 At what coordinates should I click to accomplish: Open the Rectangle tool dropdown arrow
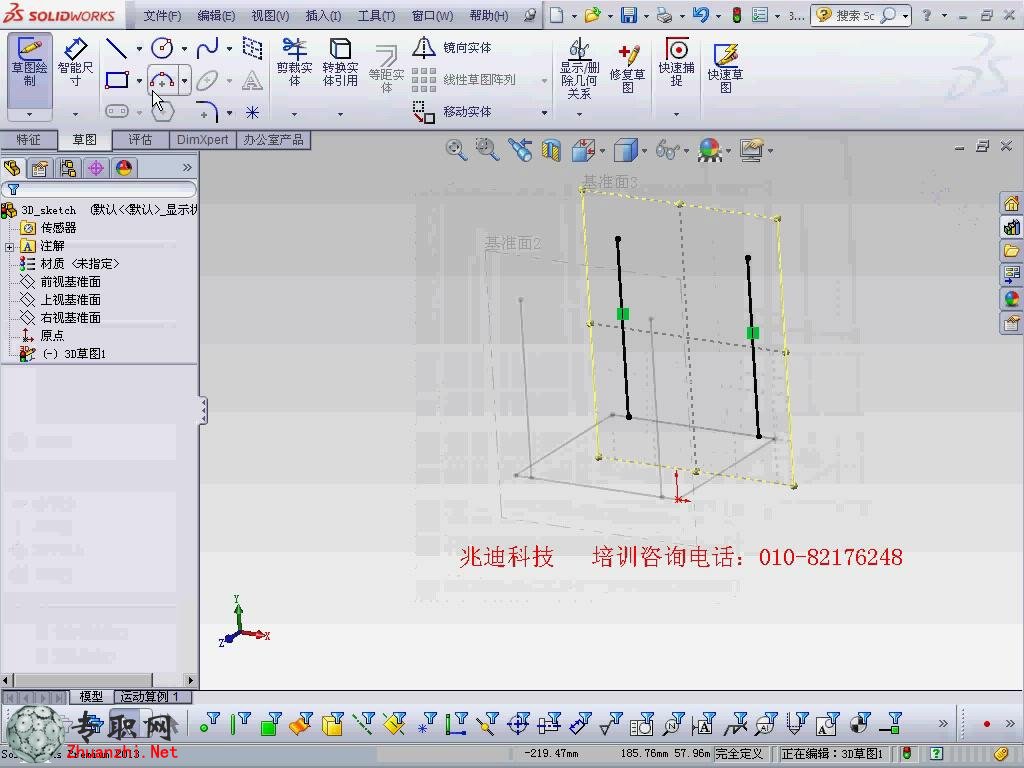(x=139, y=81)
